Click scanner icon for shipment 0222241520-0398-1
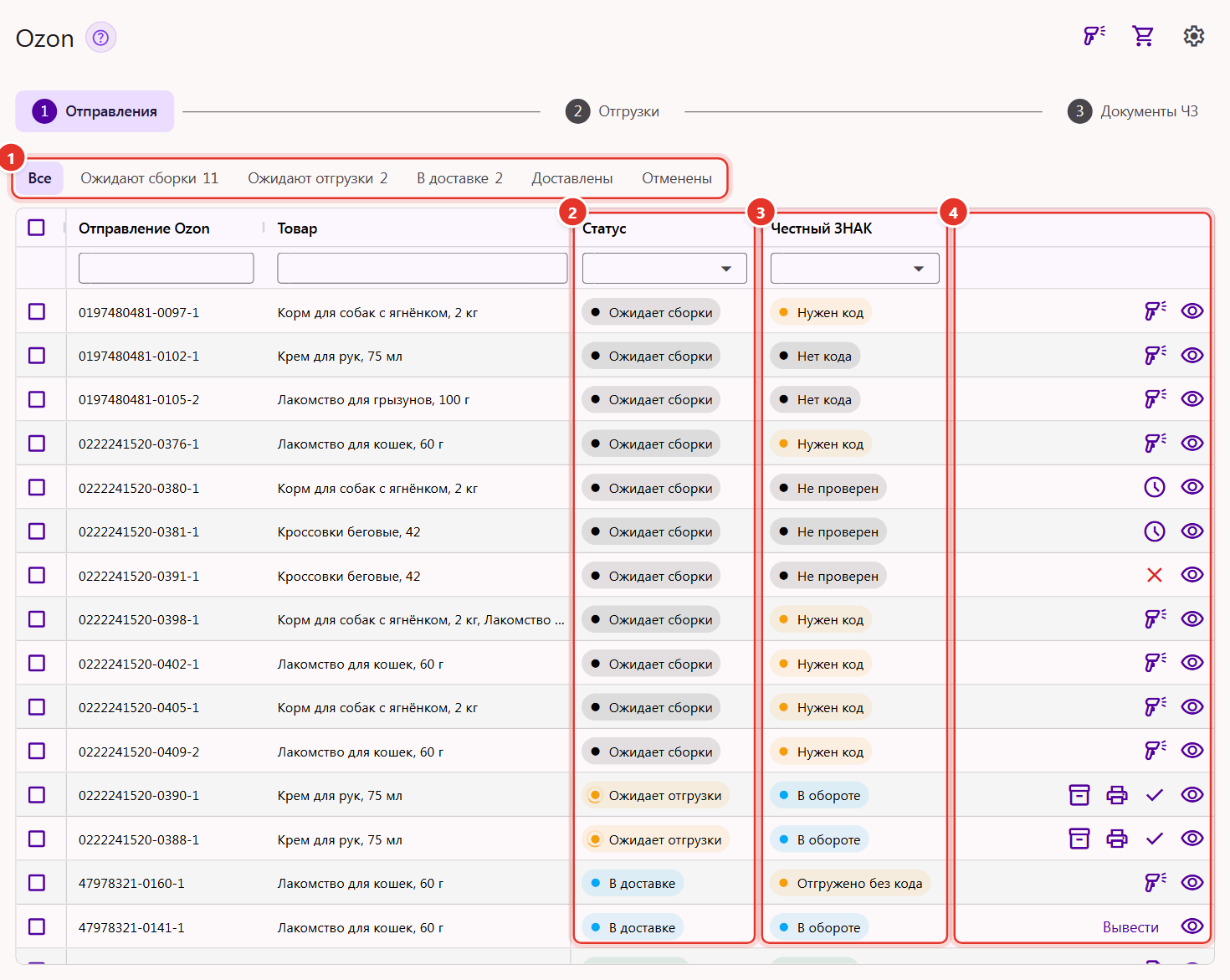This screenshot has width=1230, height=980. pos(1156,619)
